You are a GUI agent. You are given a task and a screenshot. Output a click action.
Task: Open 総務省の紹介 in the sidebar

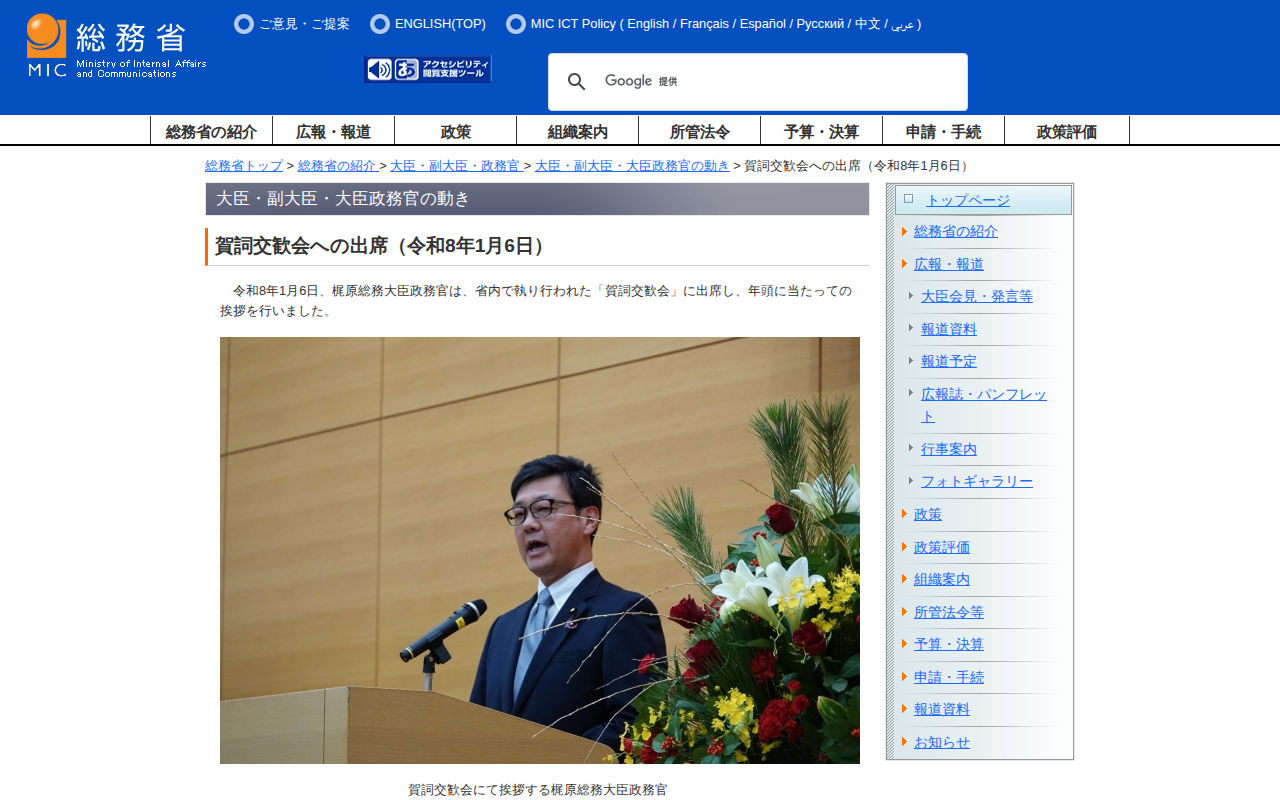coord(955,231)
